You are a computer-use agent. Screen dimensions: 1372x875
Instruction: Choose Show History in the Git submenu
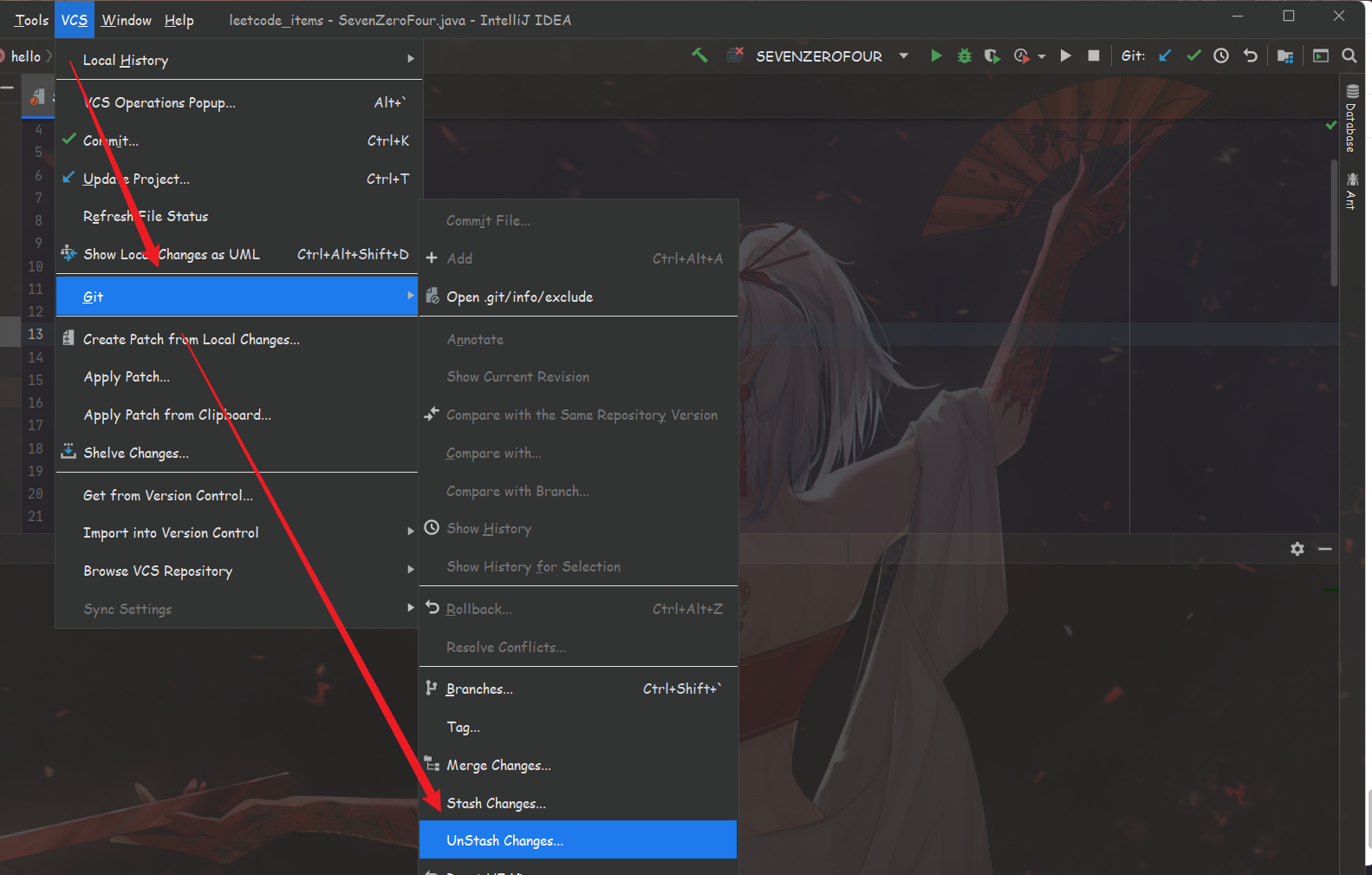click(x=578, y=528)
